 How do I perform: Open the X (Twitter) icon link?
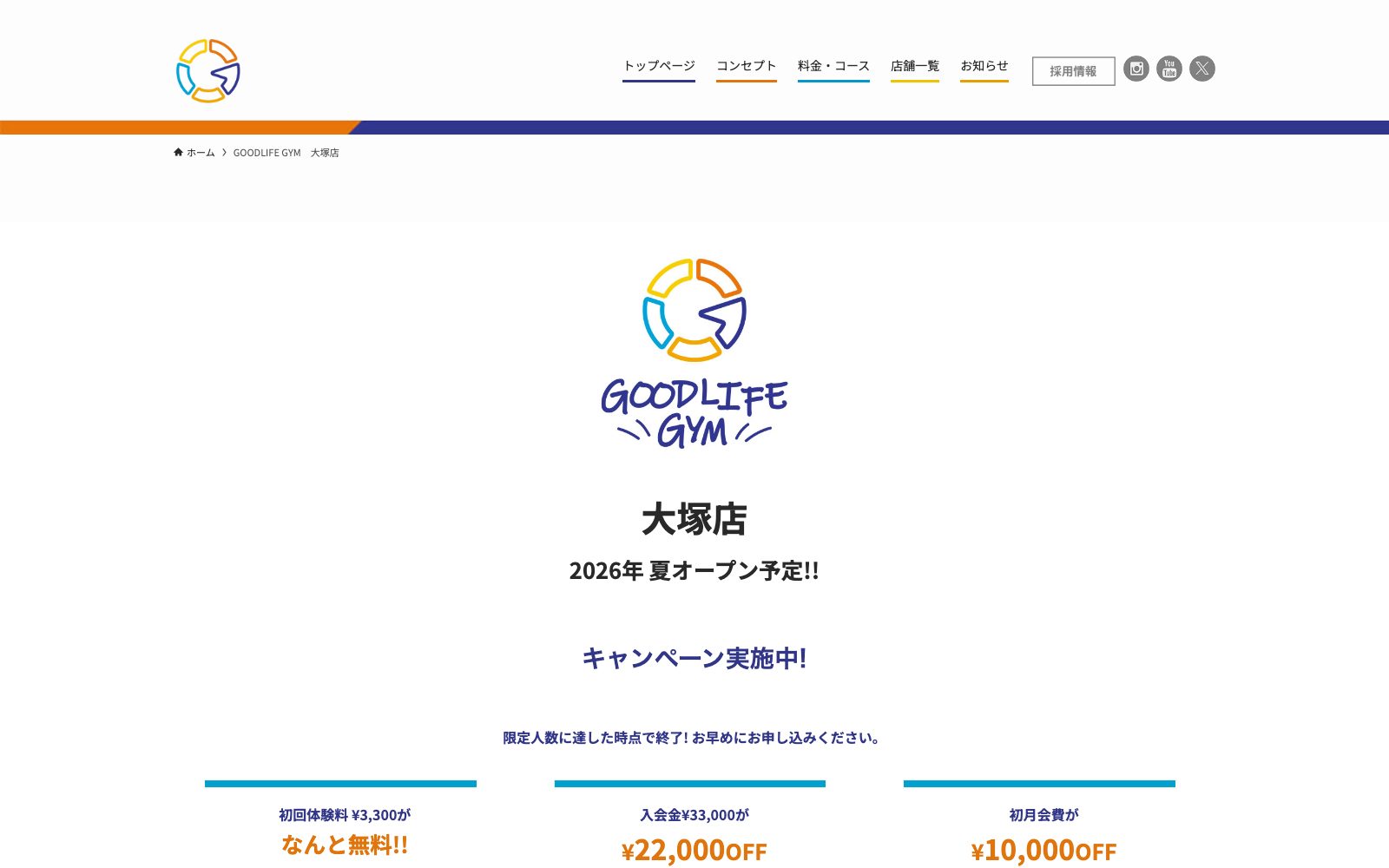(1202, 69)
